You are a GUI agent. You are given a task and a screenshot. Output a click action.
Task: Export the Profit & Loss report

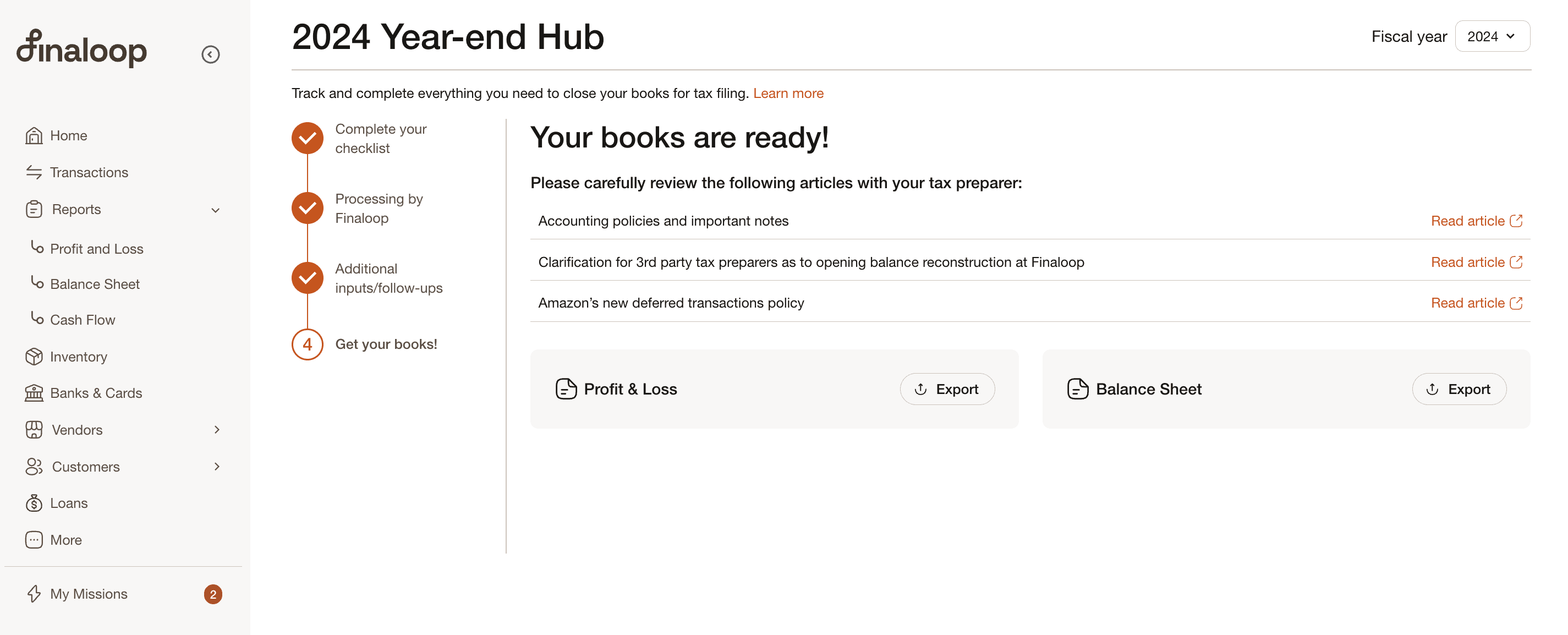(947, 389)
